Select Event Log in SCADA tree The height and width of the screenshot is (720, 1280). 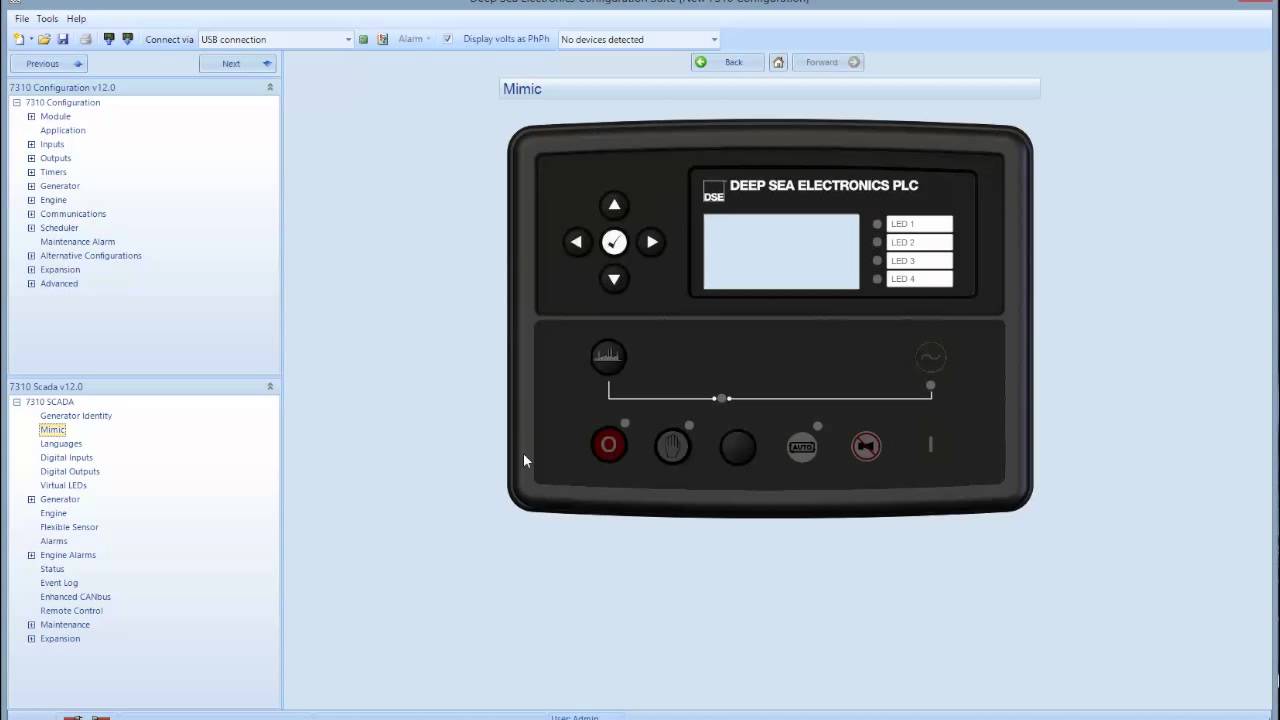point(59,583)
